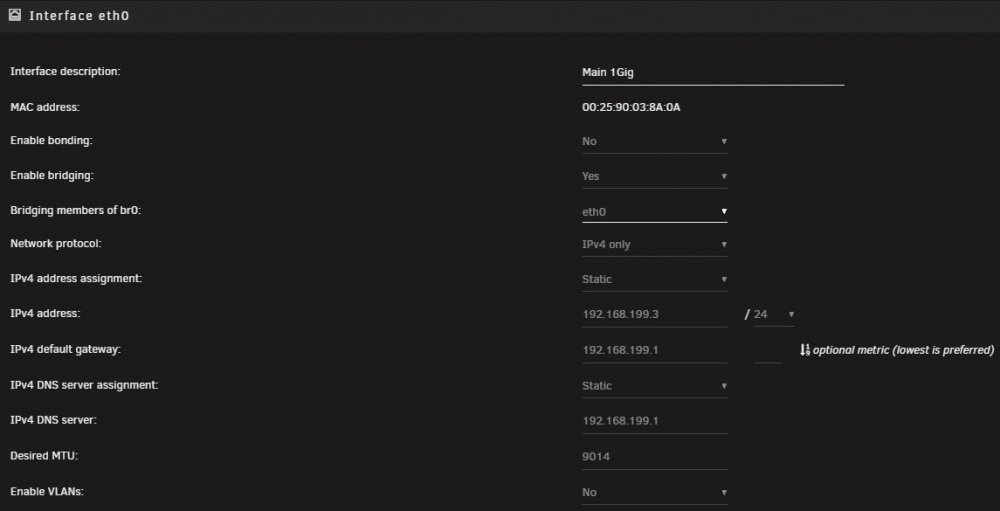The height and width of the screenshot is (511, 1000).
Task: Click the IPv4 default gateway field
Action: pyautogui.click(x=654, y=351)
